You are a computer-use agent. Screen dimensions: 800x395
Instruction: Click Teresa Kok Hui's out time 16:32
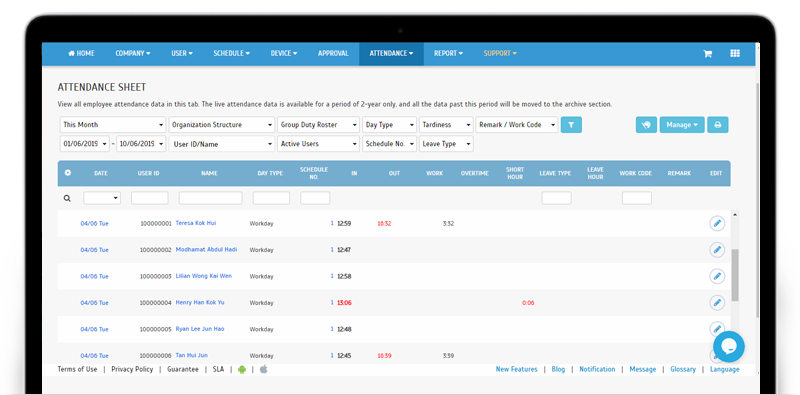(x=384, y=224)
